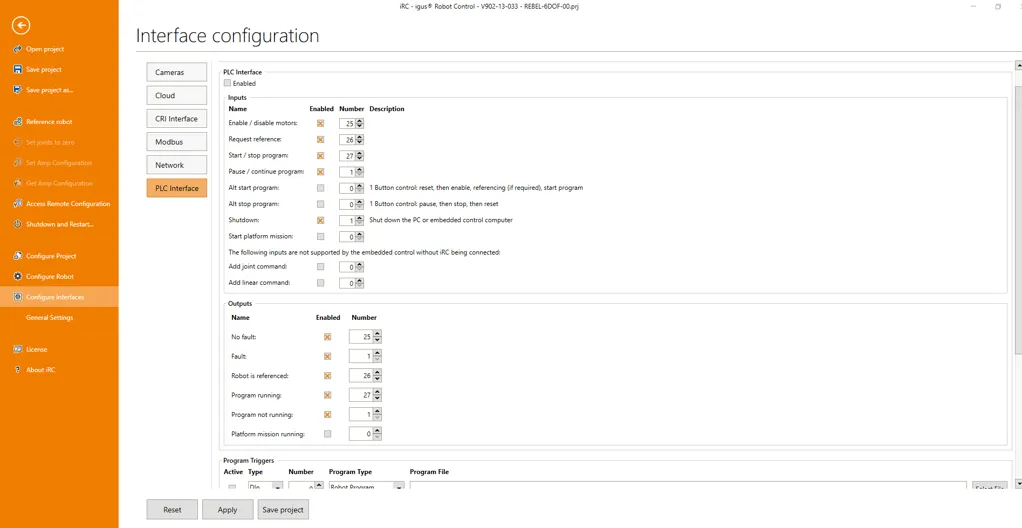Screen dimensions: 1022x528
Task: Click Enable / disable motors number stepper
Action: pyautogui.click(x=360, y=123)
